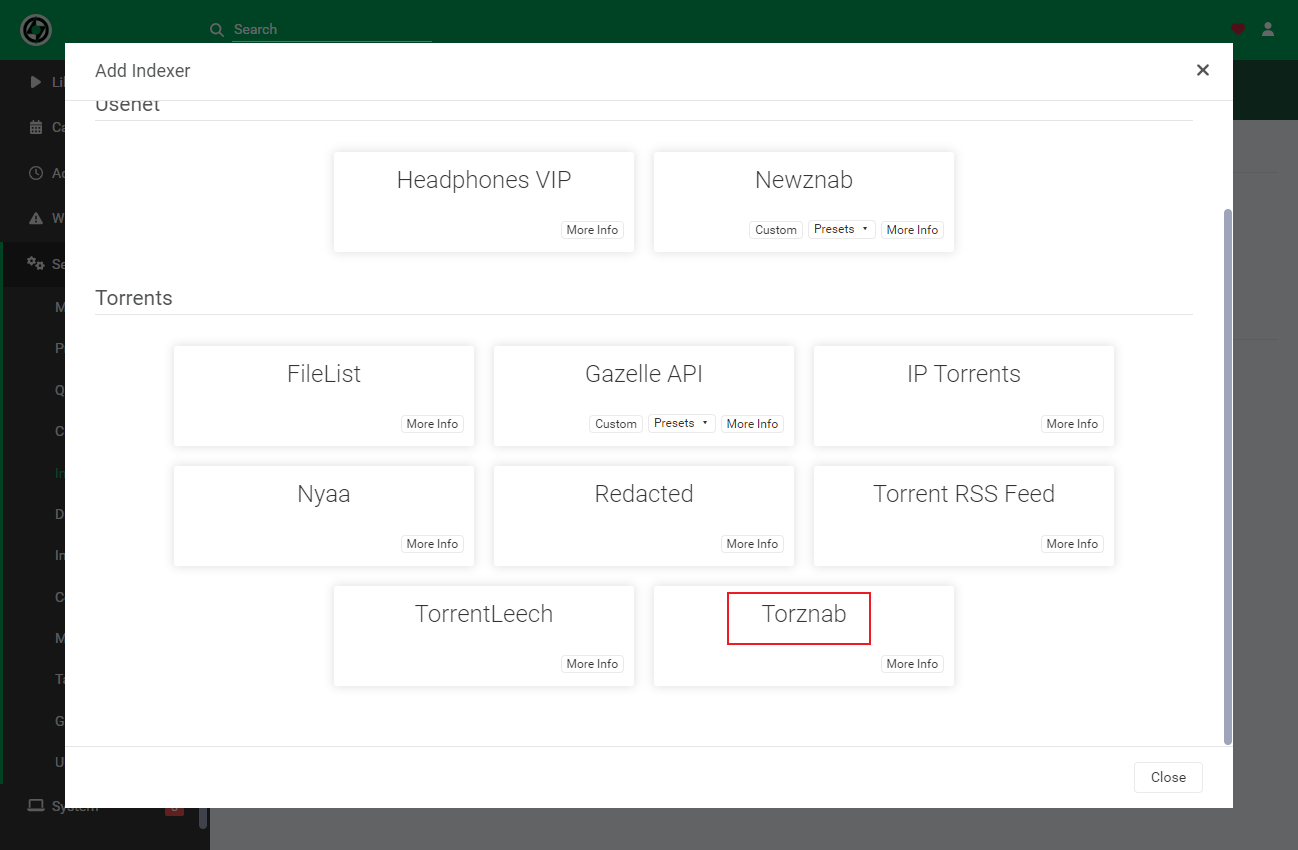Open More Info for Torrent RSS Feed
Image resolution: width=1298 pixels, height=850 pixels.
coord(1072,544)
